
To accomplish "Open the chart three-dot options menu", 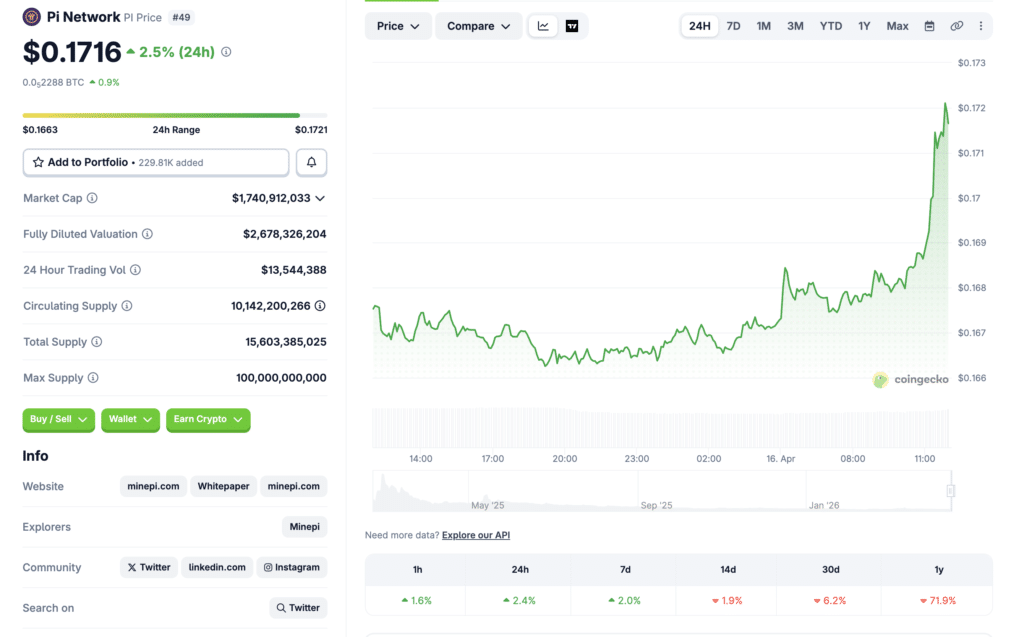I will [980, 26].
